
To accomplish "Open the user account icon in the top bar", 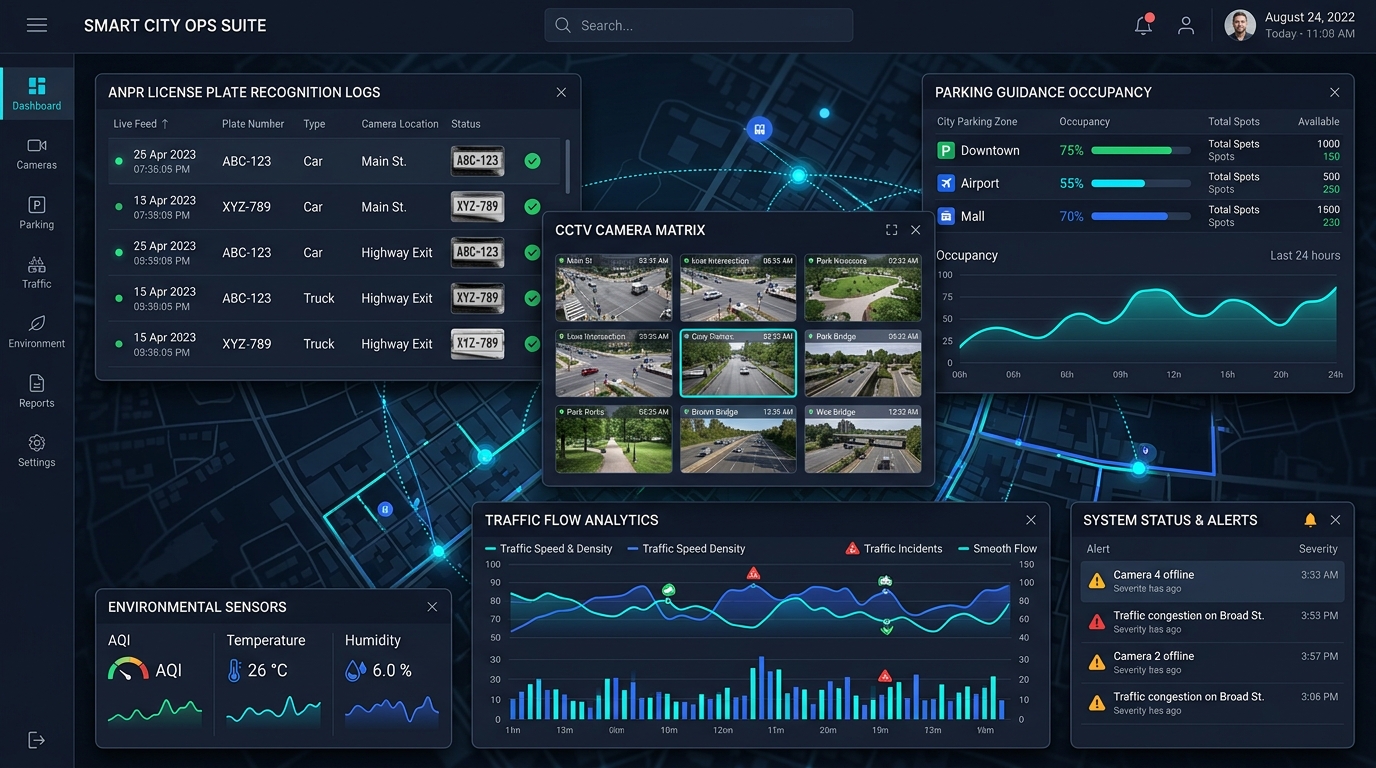I will [x=1186, y=25].
